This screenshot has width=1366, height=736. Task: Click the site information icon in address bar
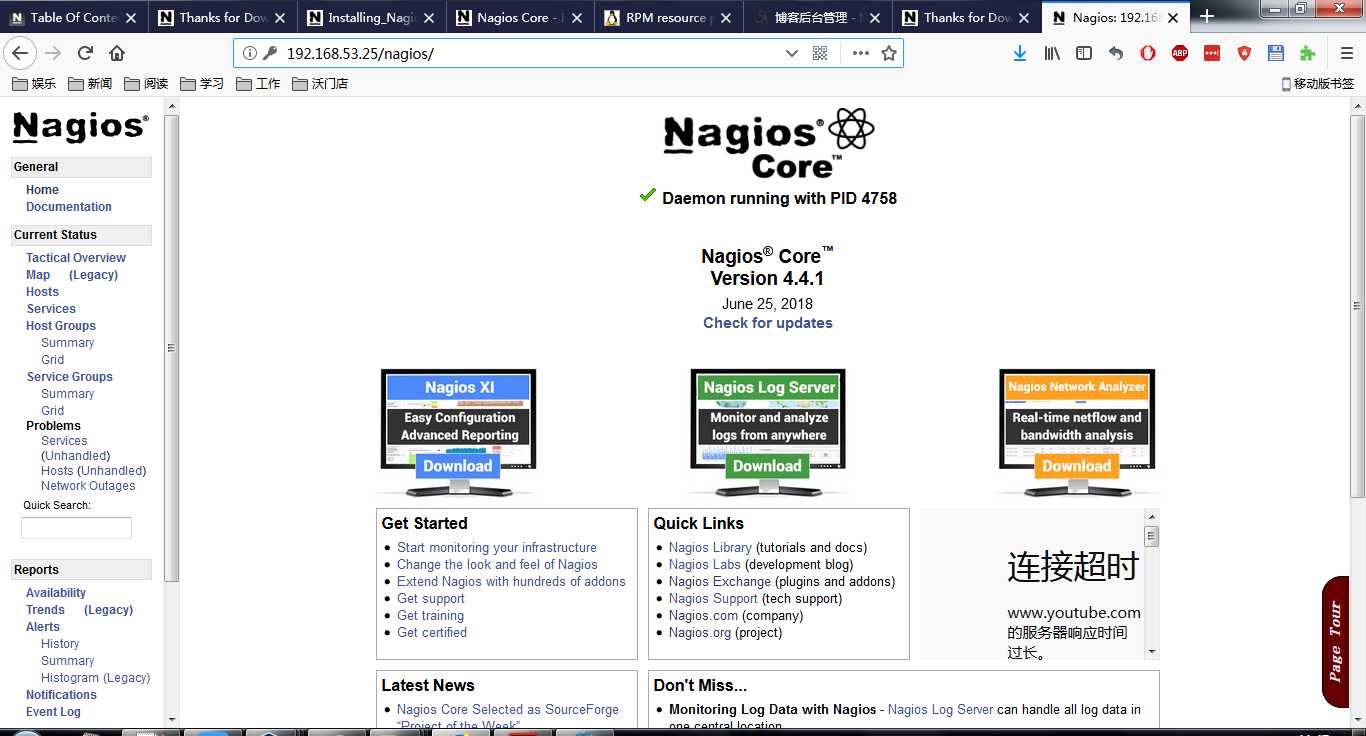click(250, 53)
